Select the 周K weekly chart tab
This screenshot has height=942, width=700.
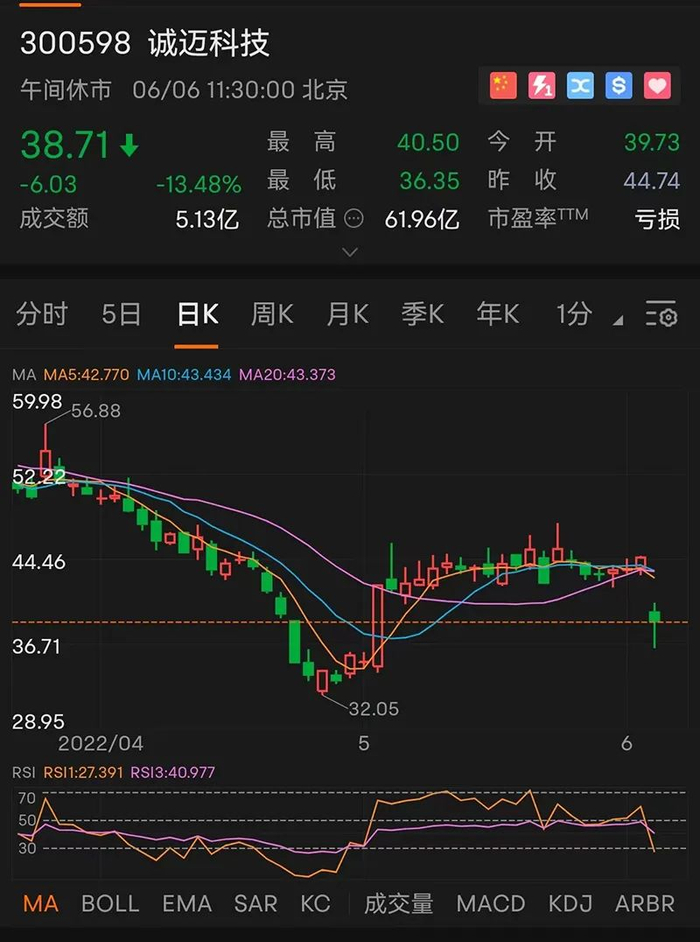click(272, 314)
